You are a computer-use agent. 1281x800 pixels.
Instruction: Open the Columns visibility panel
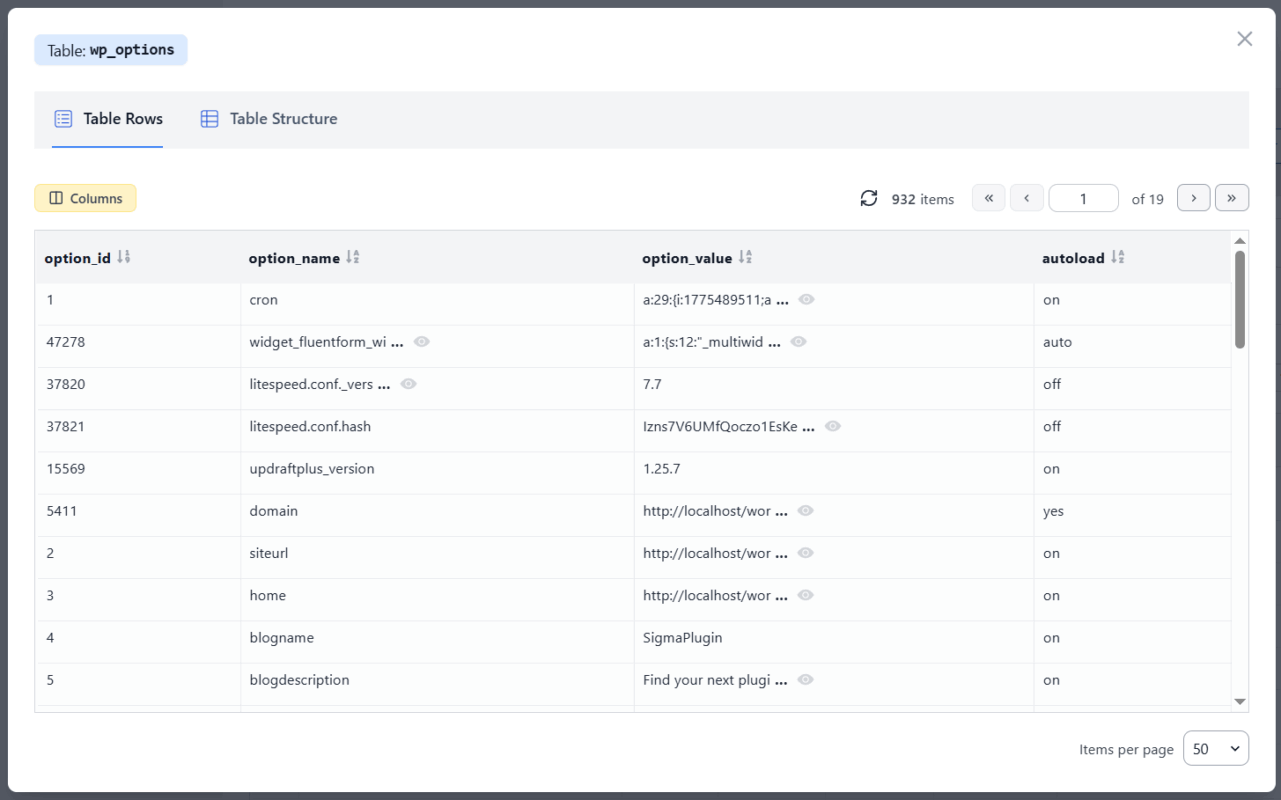[85, 198]
